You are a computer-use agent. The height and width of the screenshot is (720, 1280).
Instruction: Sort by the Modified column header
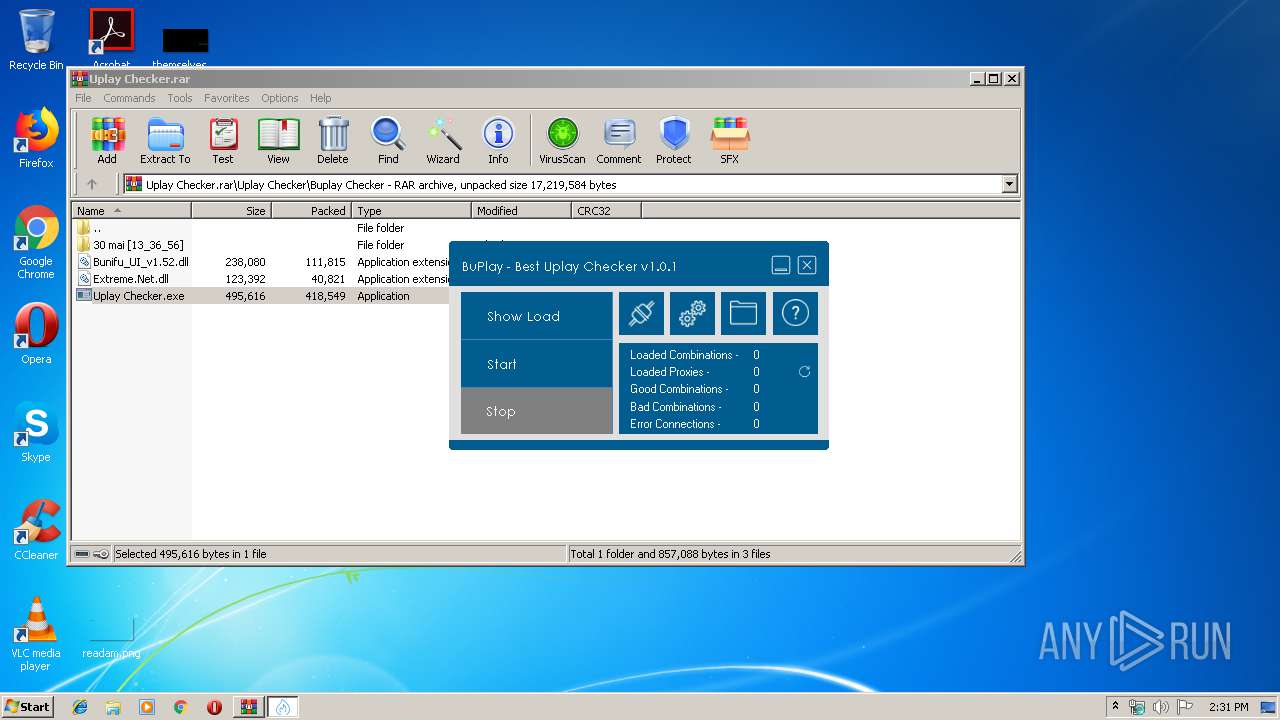(x=521, y=211)
